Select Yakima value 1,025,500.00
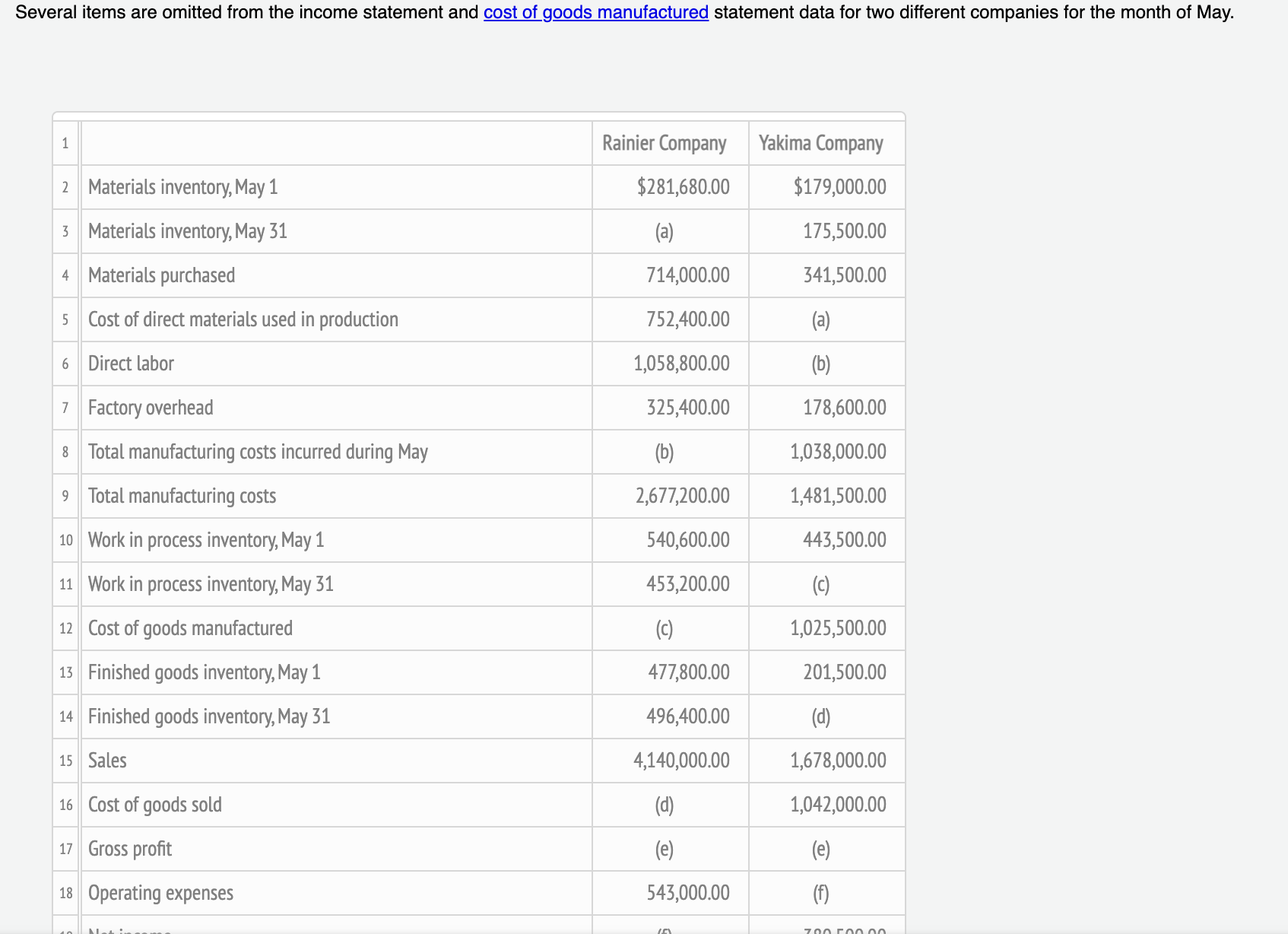 [x=839, y=628]
